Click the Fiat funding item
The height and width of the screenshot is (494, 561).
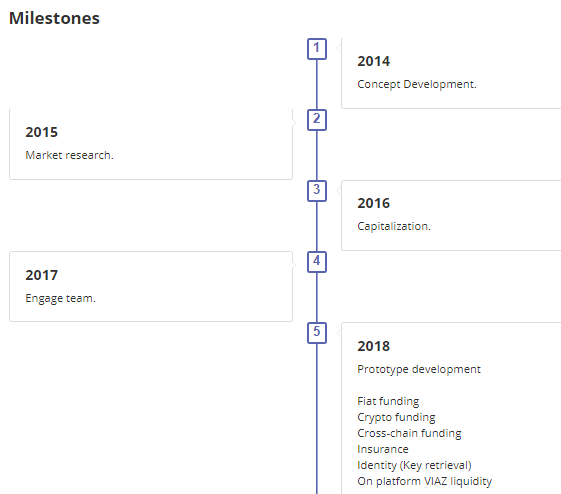pyautogui.click(x=388, y=401)
